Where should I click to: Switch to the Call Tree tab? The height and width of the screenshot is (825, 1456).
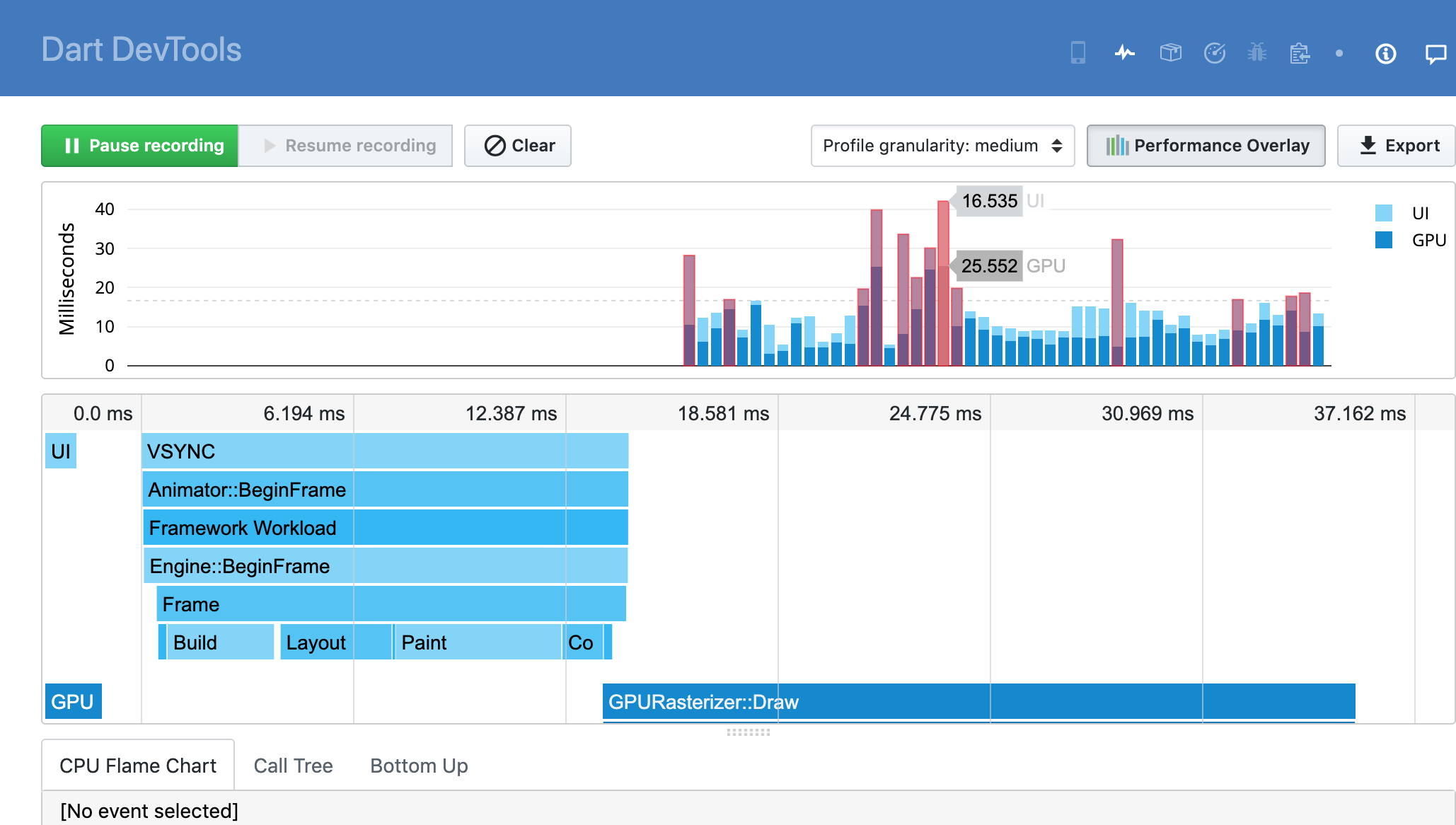pyautogui.click(x=293, y=766)
